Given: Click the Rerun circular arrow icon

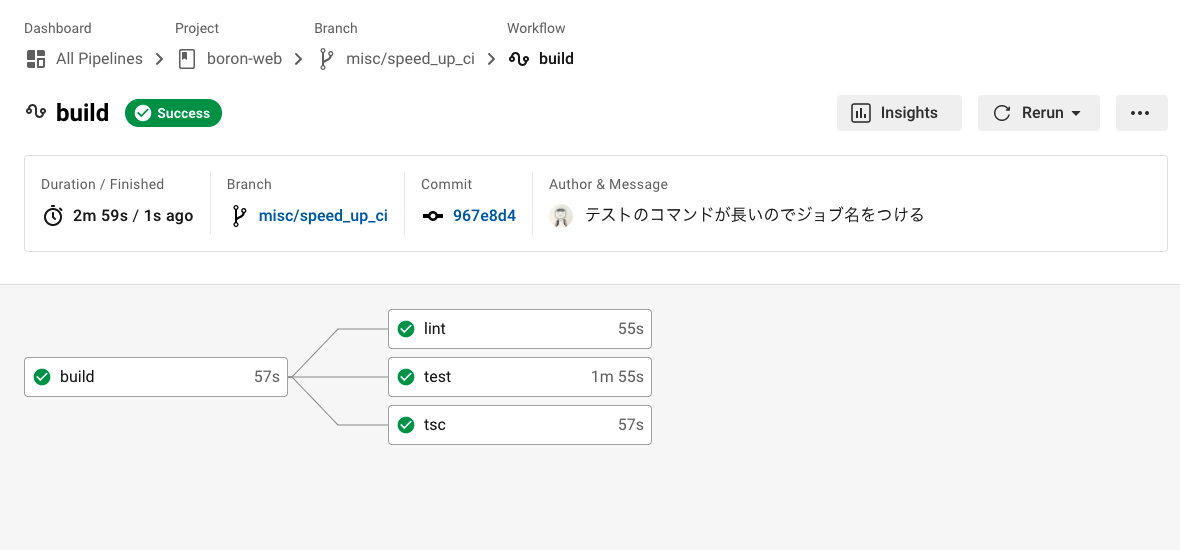Looking at the screenshot, I should pyautogui.click(x=1002, y=113).
